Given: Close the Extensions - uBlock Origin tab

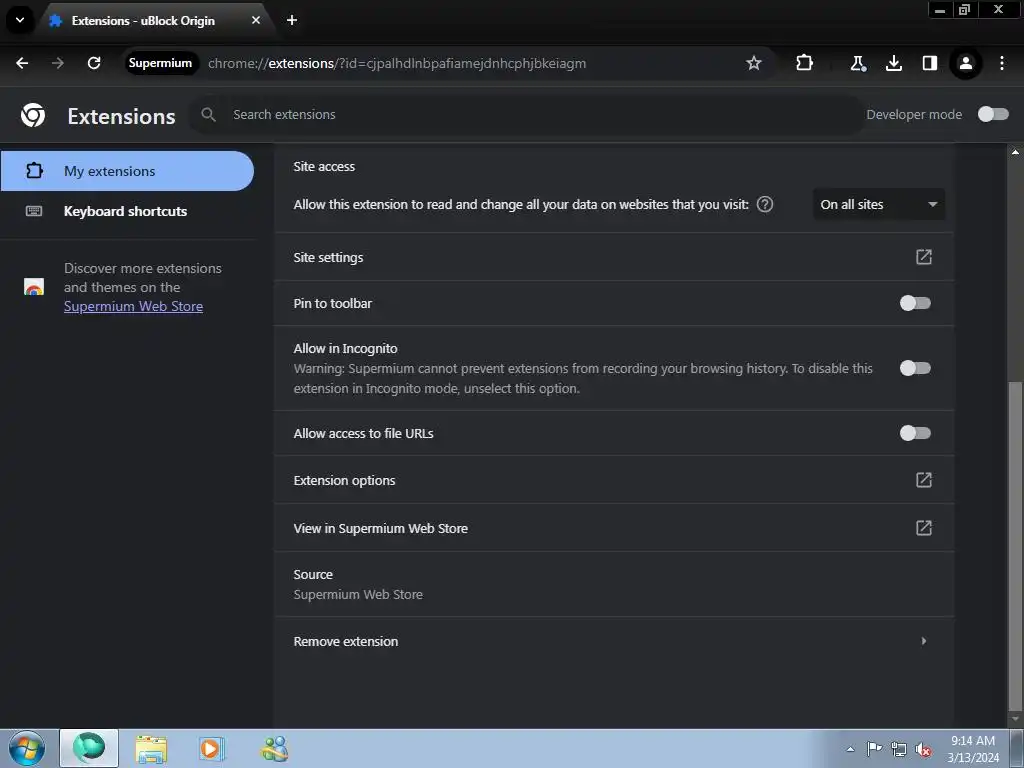Looking at the screenshot, I should 256,20.
